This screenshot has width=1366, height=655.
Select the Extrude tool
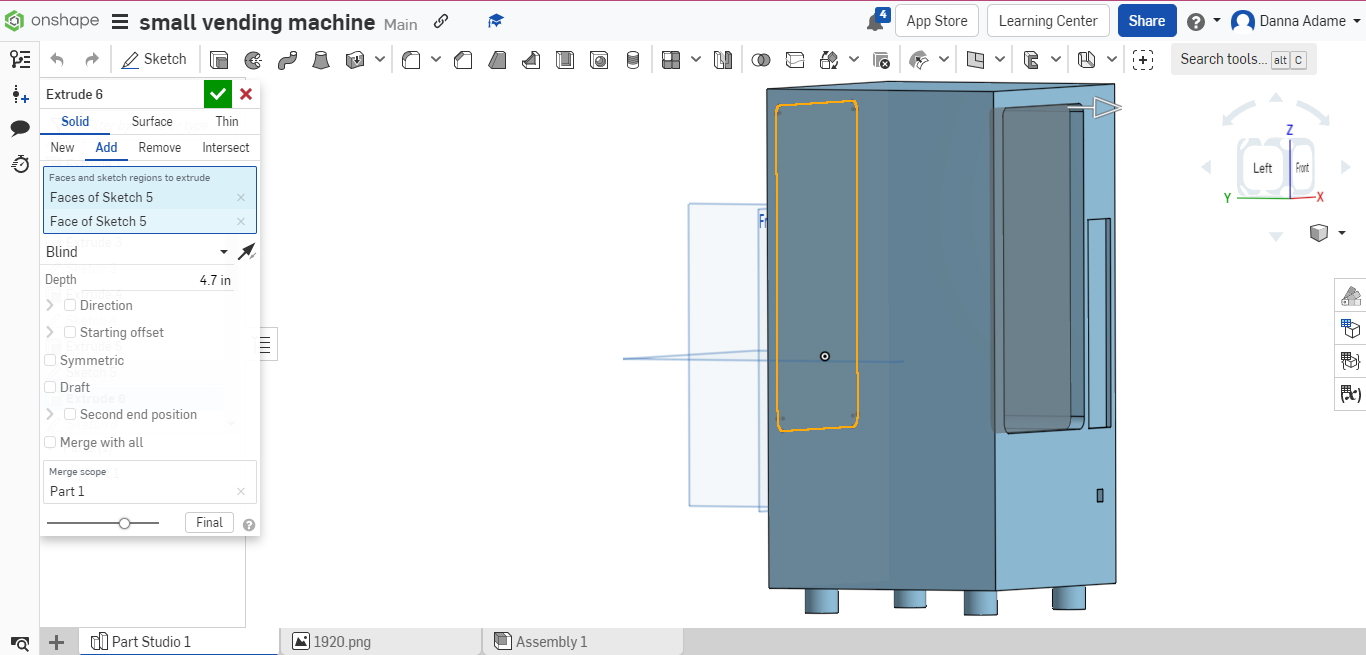point(219,59)
